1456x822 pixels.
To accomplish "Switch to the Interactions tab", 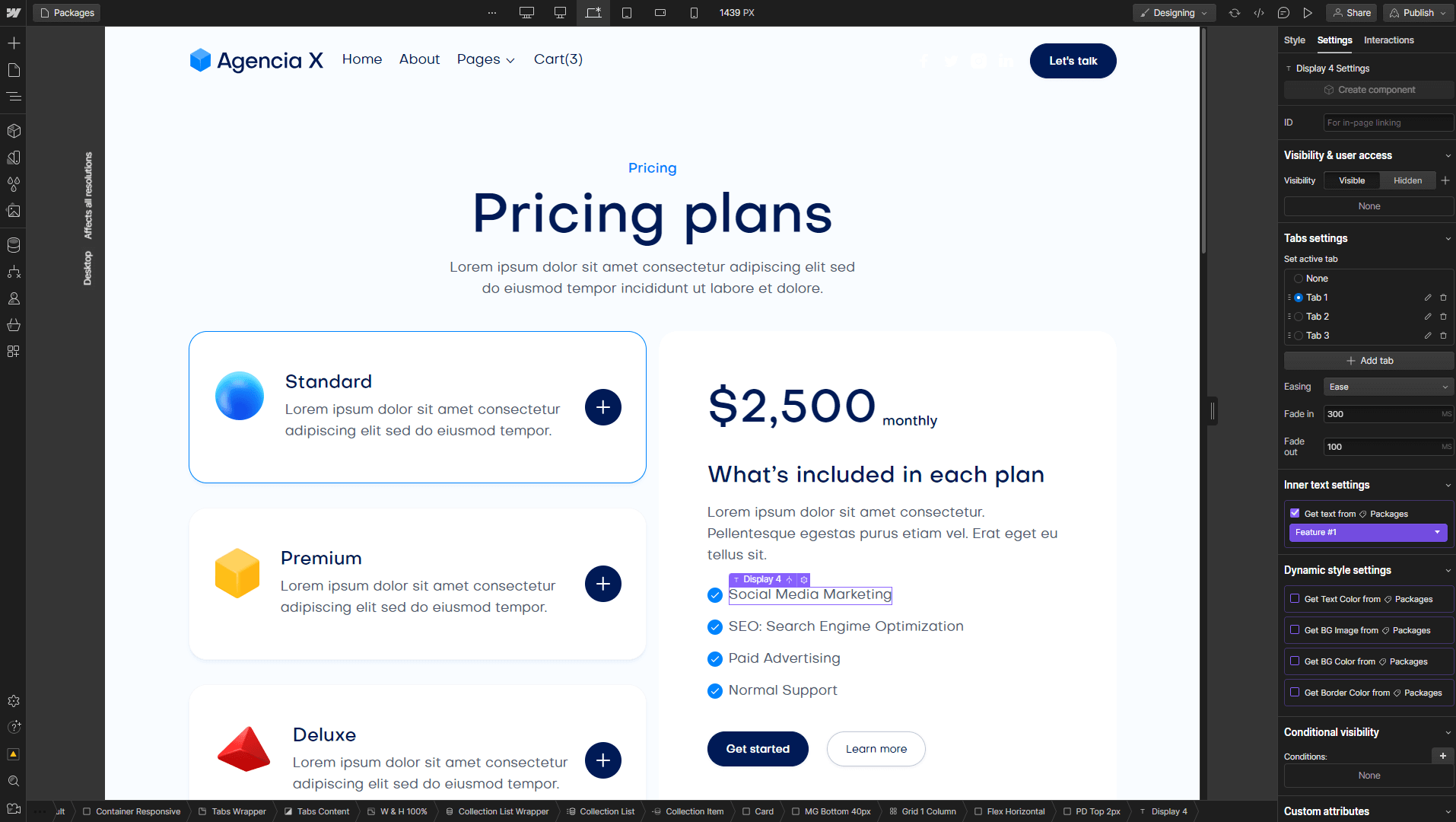I will click(1389, 40).
